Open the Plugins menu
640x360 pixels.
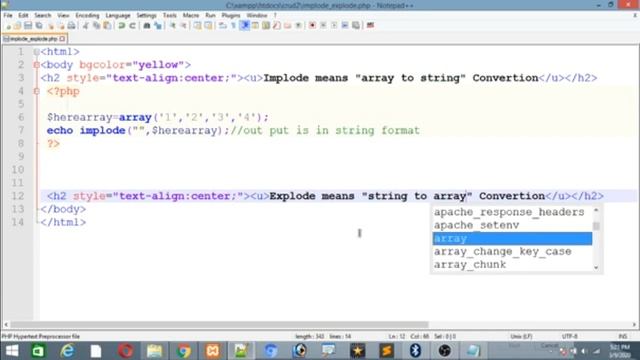(x=231, y=16)
